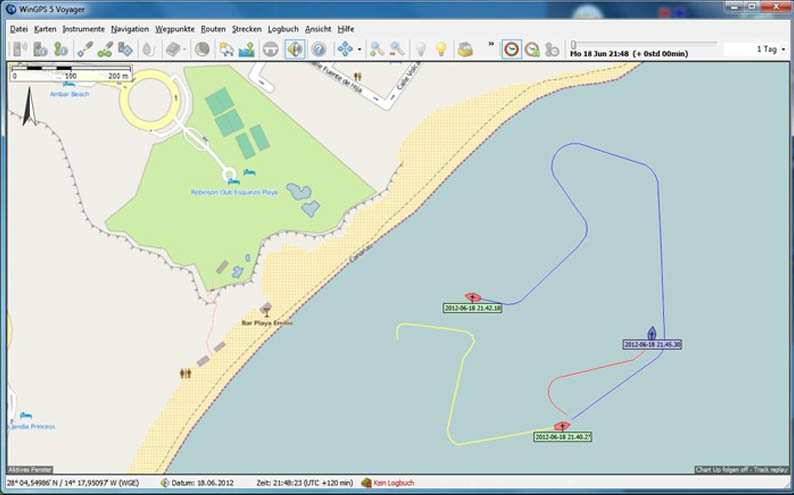Click 'Kein Logbuch' in status bar
Screen dimensions: 794x495
click(392, 483)
